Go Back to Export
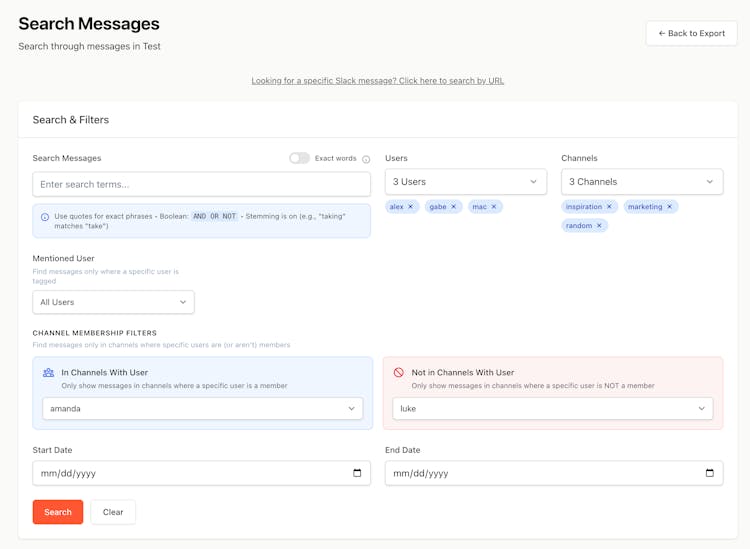750x549 pixels. (691, 33)
